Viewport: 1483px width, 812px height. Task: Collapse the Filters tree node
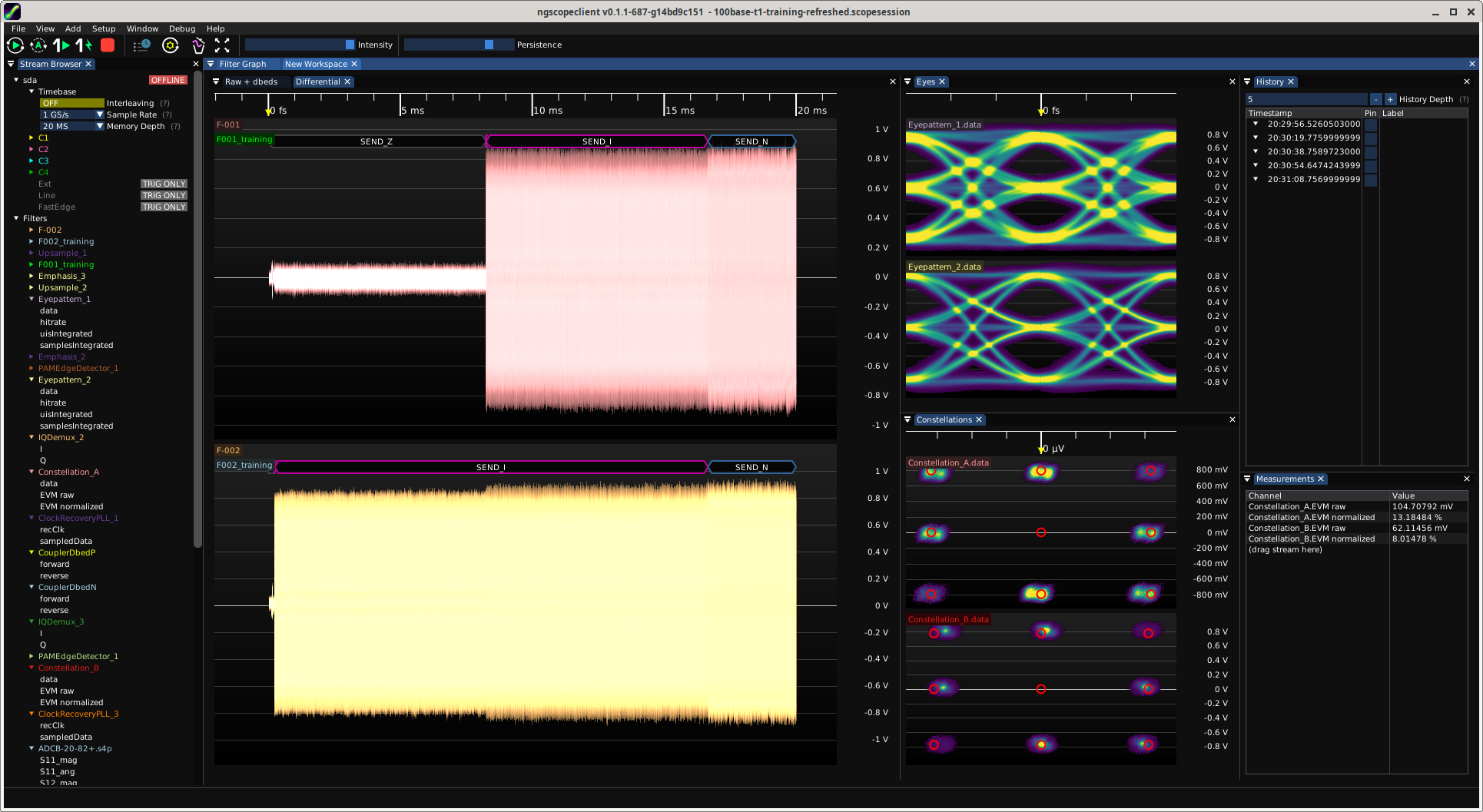16,218
